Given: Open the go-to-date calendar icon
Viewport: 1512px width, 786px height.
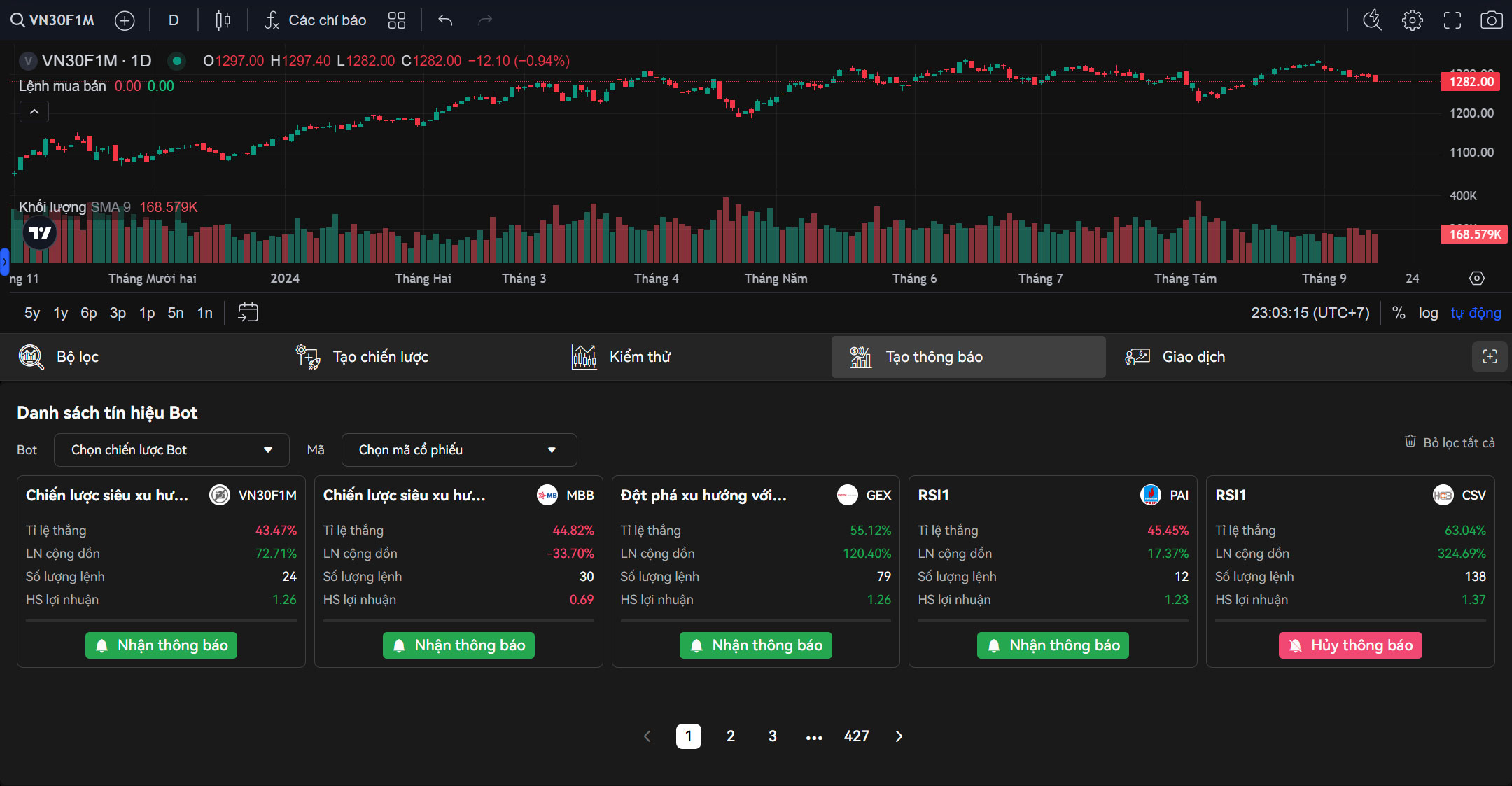Looking at the screenshot, I should (248, 312).
